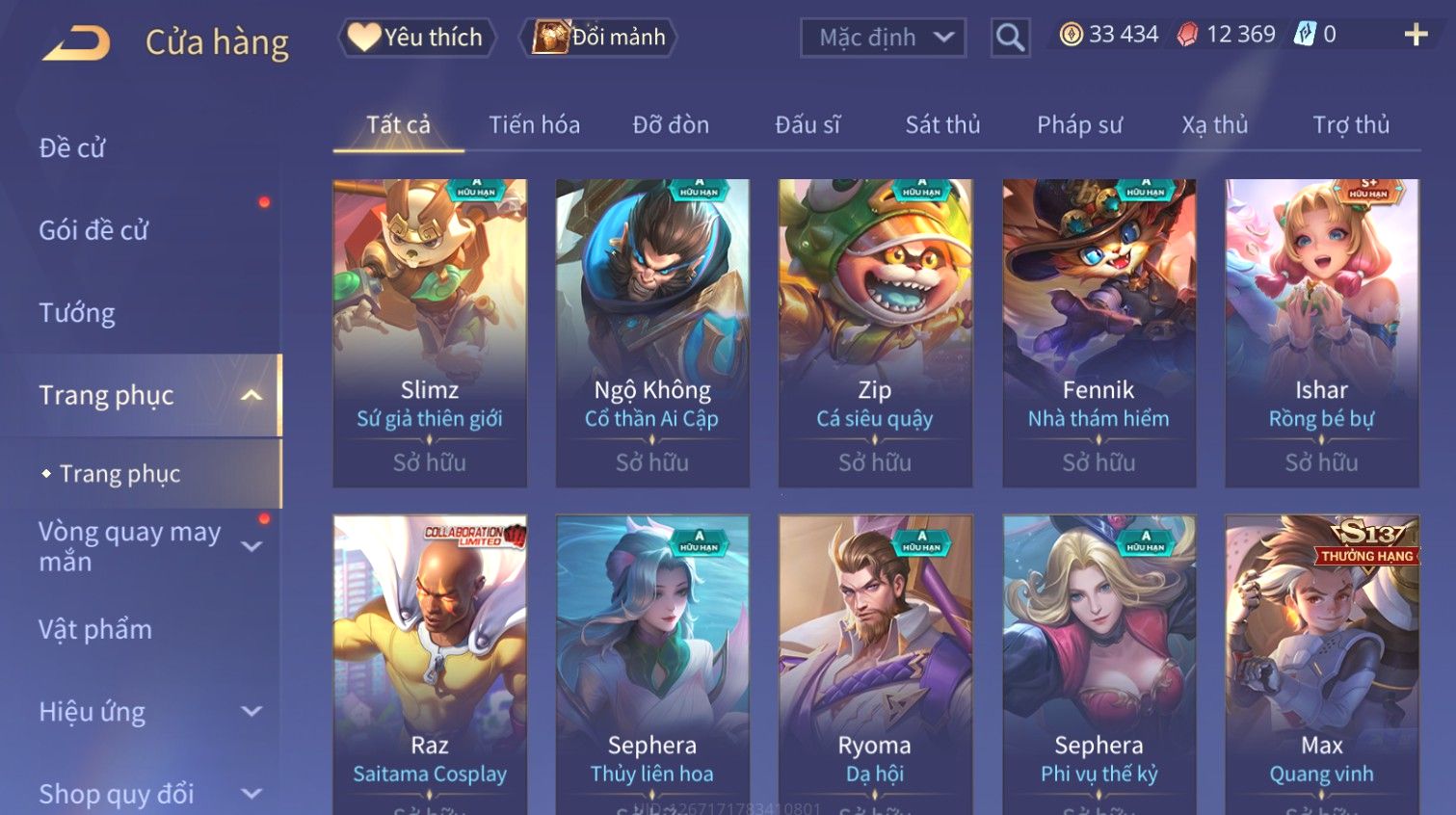Switch to the Sát thủ tab
The width and height of the screenshot is (1456, 815).
[942, 124]
